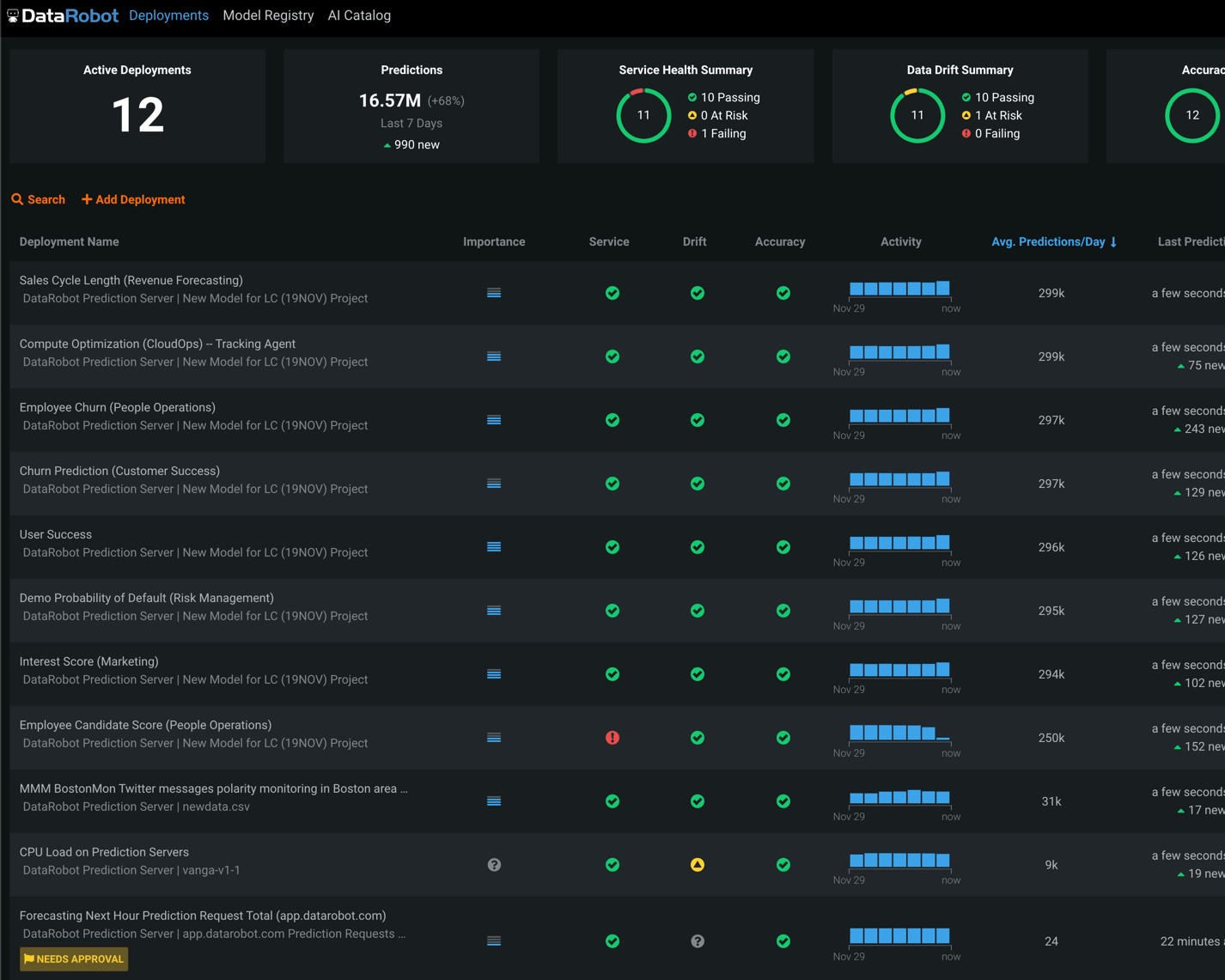1225x980 pixels.
Task: Select the green Service check icon for Sales Cycle Length
Action: pos(612,293)
